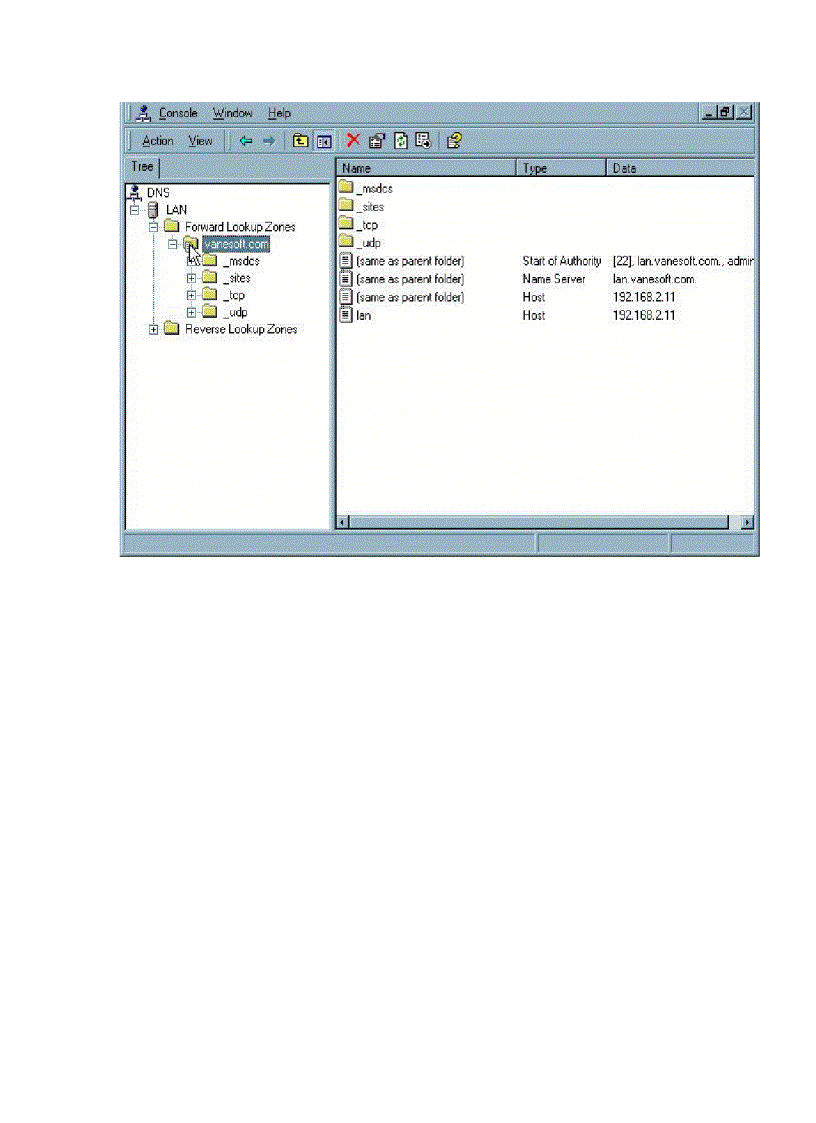Open the Window menu
The image size is (816, 1123).
click(x=232, y=113)
